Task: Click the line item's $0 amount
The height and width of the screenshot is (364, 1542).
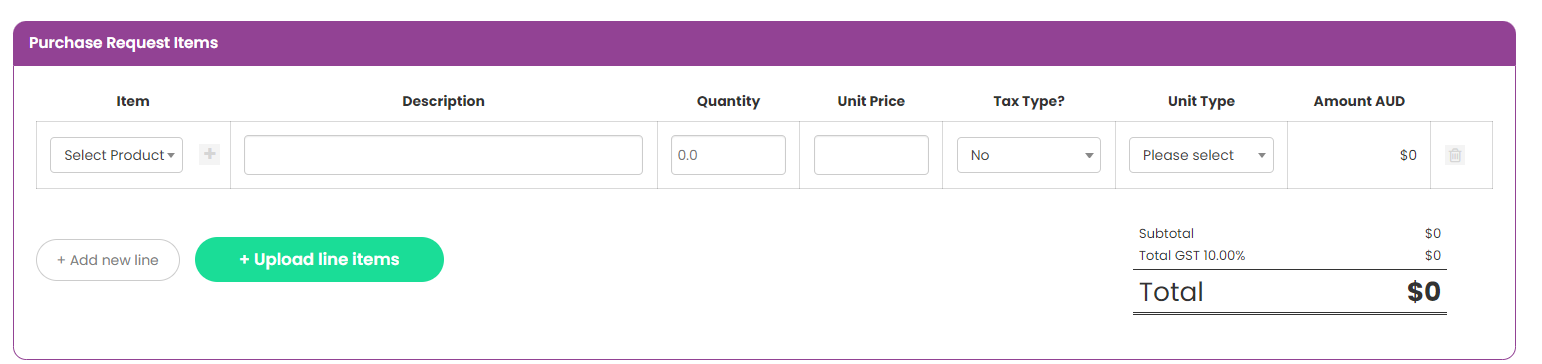Action: pyautogui.click(x=1408, y=155)
